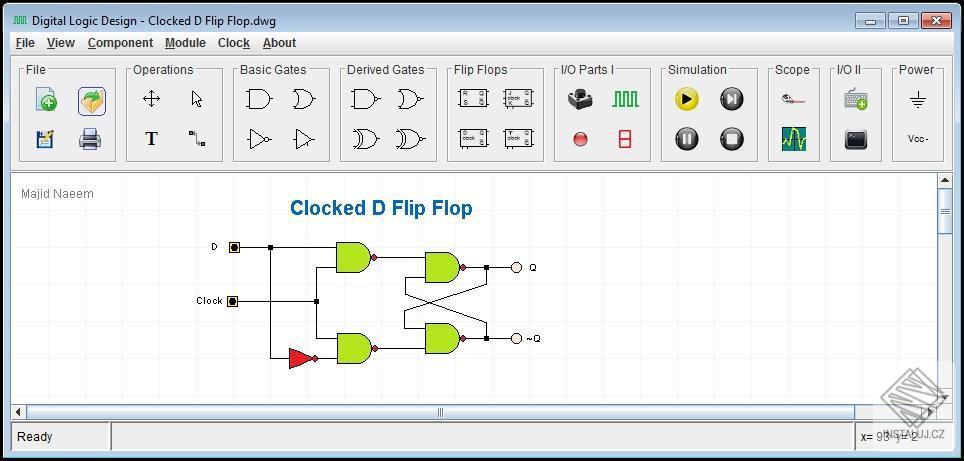The height and width of the screenshot is (461, 964).
Task: Open the Module menu
Action: [x=185, y=43]
